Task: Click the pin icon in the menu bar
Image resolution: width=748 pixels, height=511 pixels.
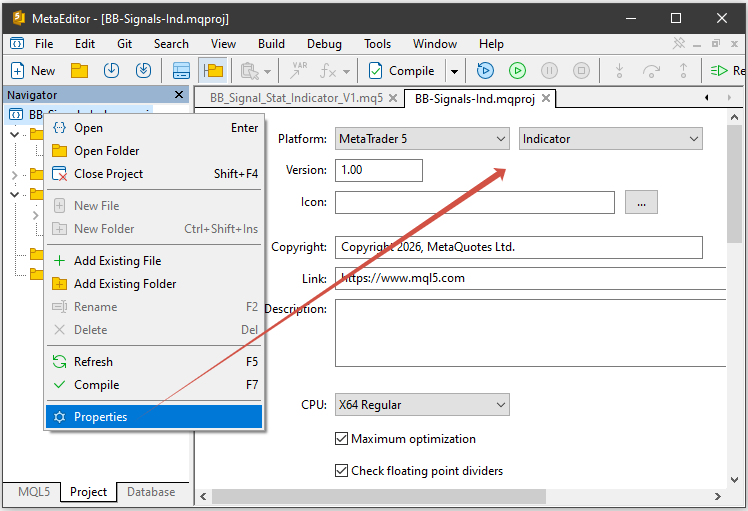Action: tap(678, 44)
